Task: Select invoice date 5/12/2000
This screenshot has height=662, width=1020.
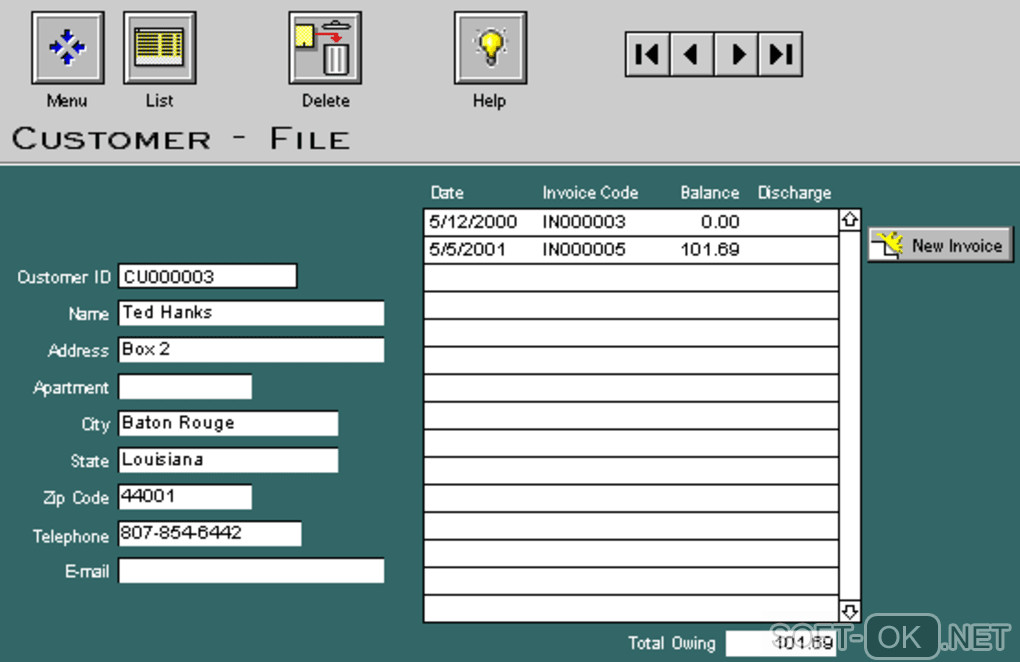Action: click(x=473, y=222)
